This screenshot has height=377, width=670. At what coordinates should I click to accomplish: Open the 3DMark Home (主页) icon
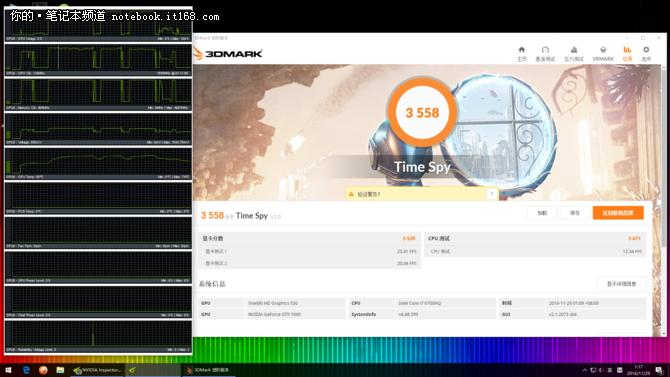521,53
